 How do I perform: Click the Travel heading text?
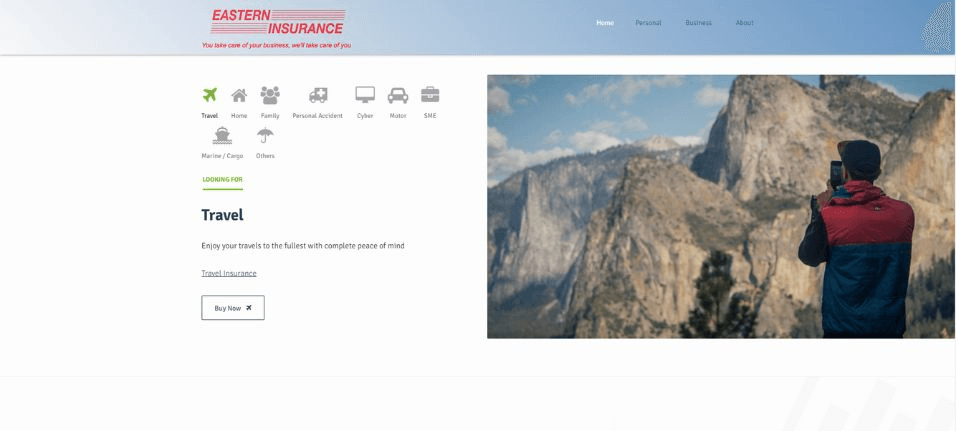click(x=223, y=215)
